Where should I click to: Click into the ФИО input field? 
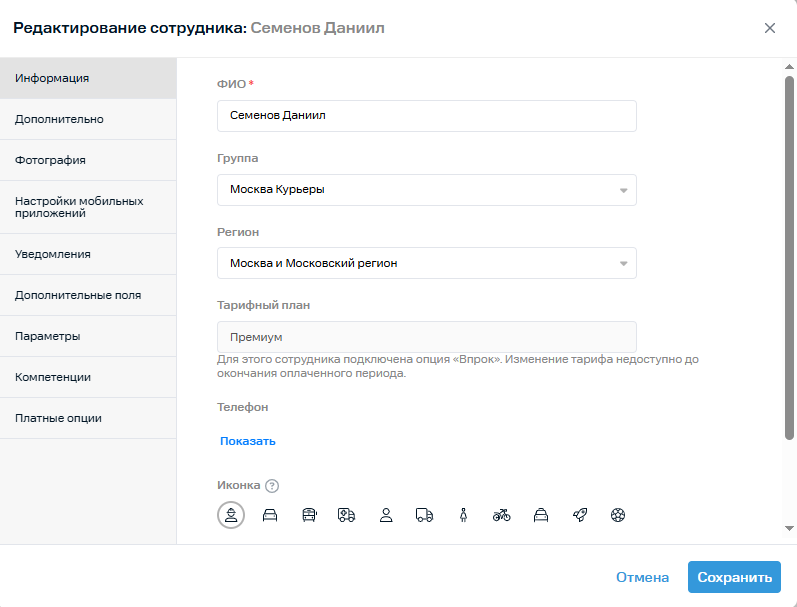pos(426,116)
